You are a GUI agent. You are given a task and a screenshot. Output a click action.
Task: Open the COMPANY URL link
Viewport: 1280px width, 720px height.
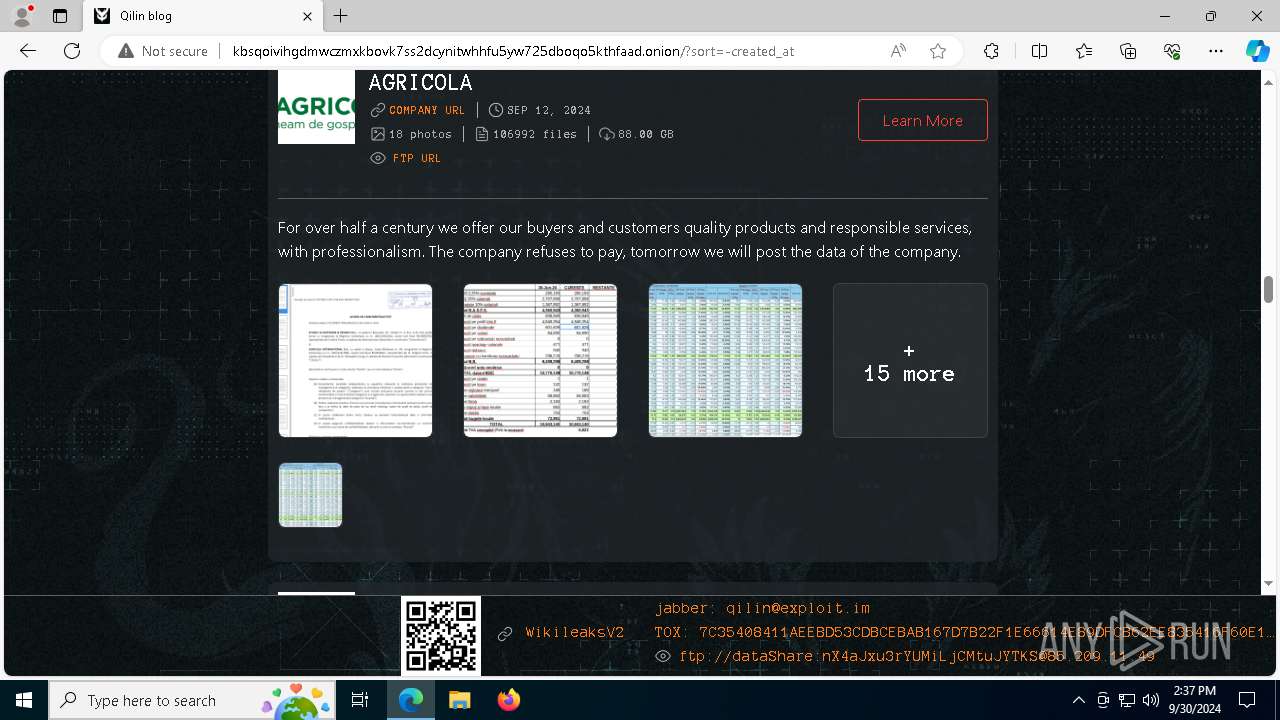[x=427, y=110]
